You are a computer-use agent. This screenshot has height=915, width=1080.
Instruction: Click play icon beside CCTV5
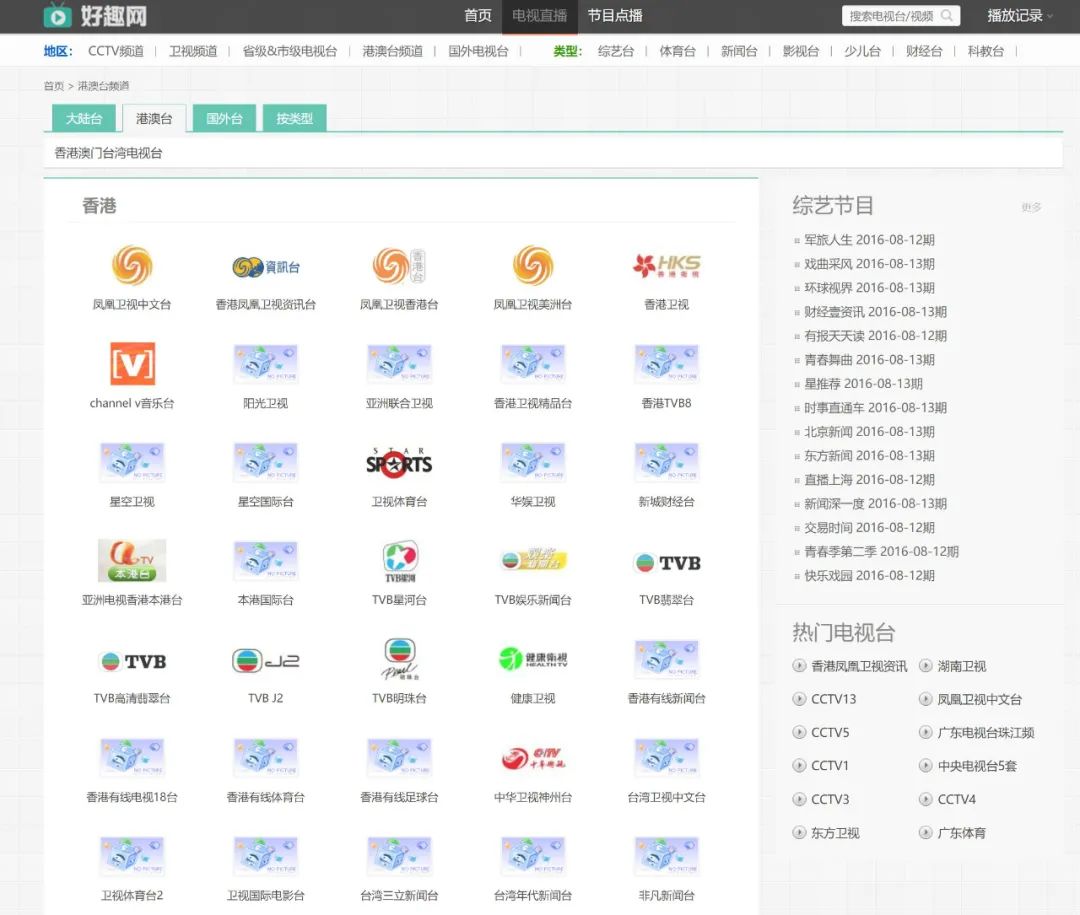[x=799, y=732]
